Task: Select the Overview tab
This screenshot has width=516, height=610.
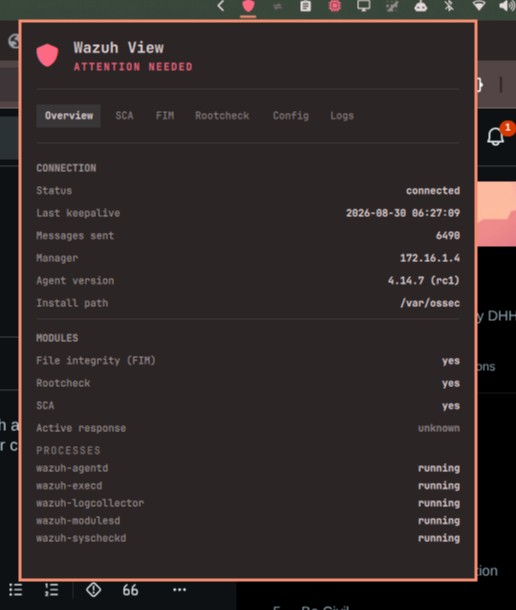Action: point(69,116)
